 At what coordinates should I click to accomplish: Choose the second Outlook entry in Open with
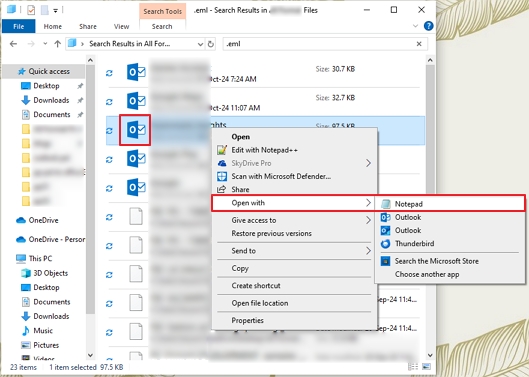[408, 231]
